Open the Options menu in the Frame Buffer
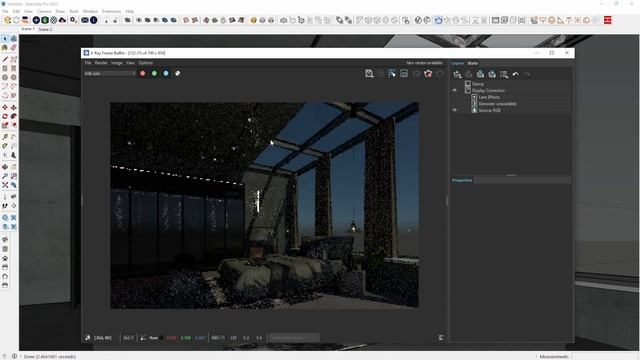Screen dimensions: 640x360 click(x=146, y=63)
